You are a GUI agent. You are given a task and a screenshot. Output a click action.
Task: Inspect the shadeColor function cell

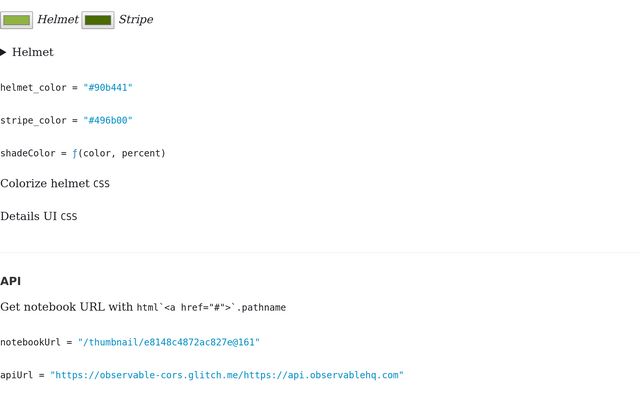click(x=83, y=153)
